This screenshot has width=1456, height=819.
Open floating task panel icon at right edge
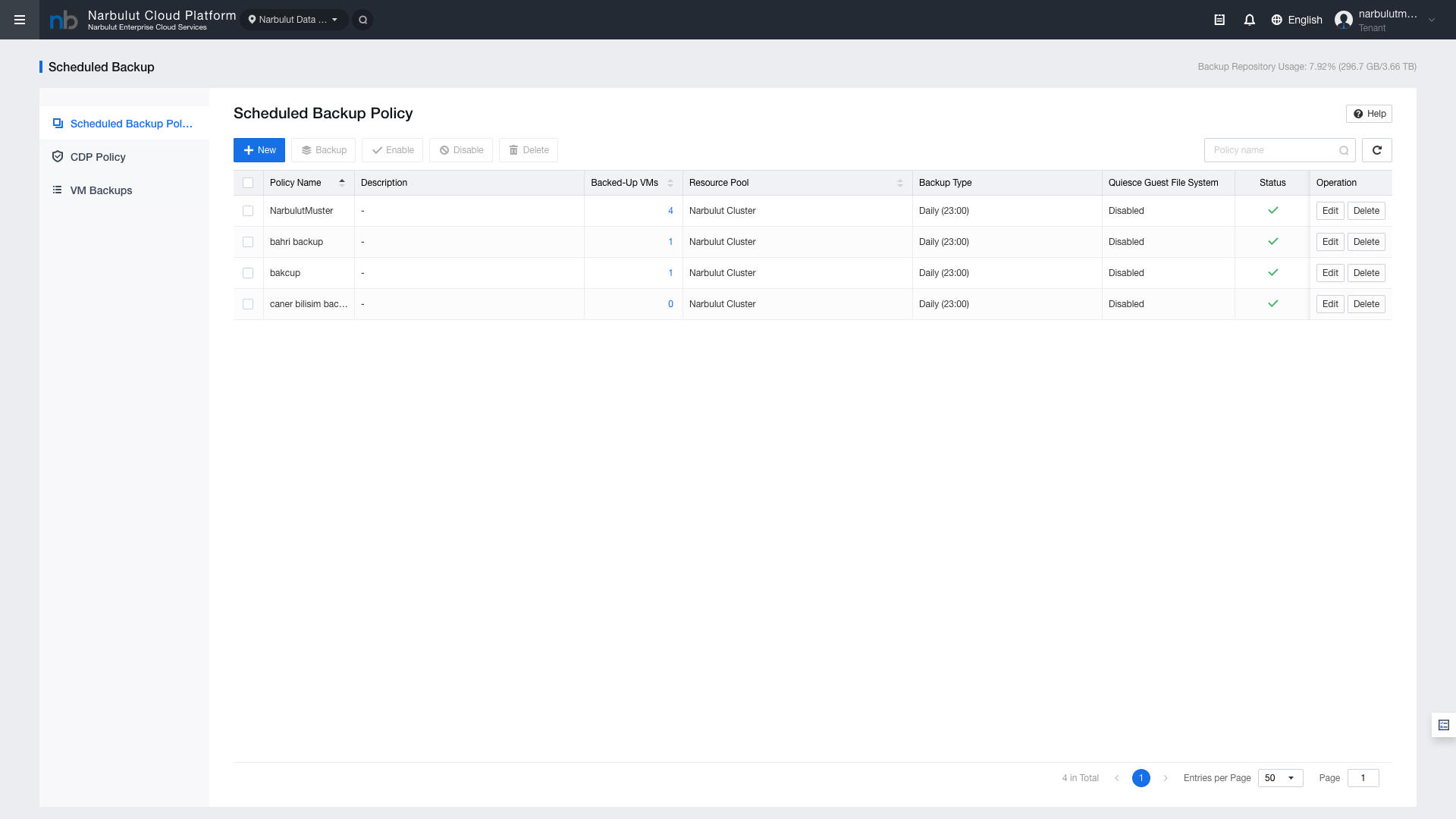click(x=1444, y=725)
